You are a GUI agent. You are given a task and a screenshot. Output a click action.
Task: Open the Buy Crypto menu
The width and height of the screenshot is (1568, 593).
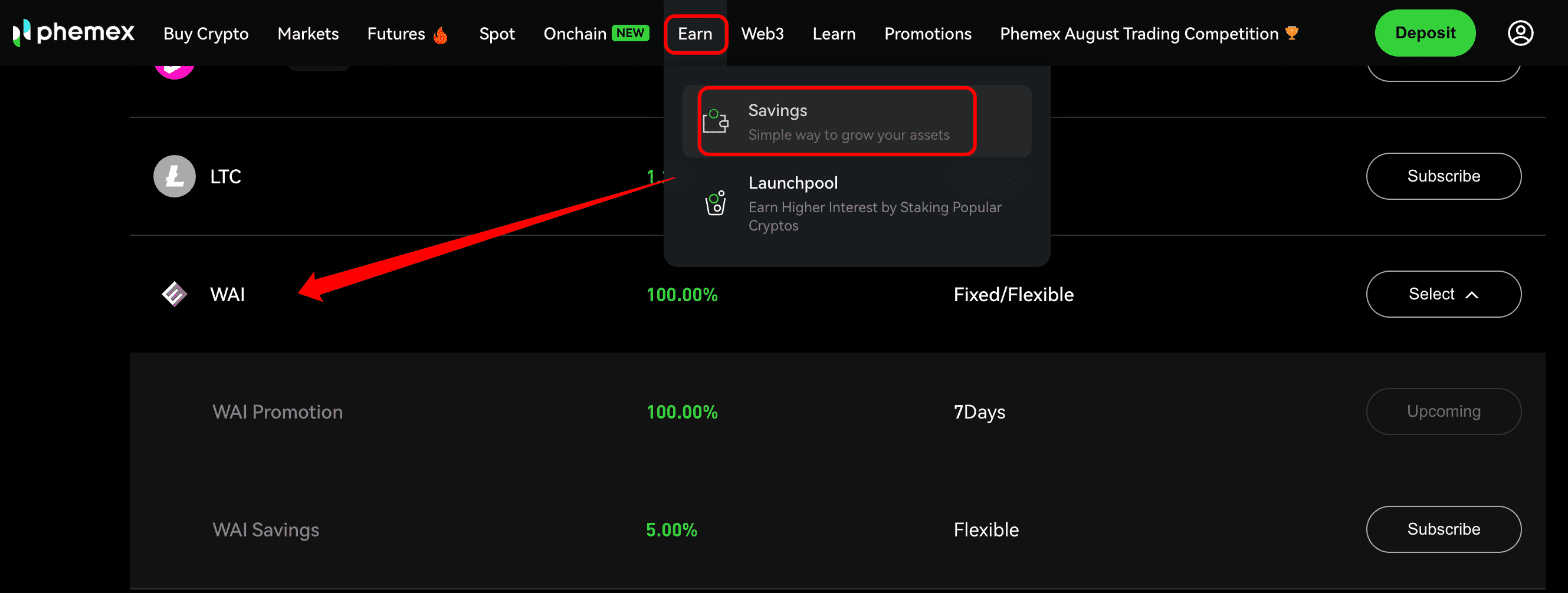point(206,34)
